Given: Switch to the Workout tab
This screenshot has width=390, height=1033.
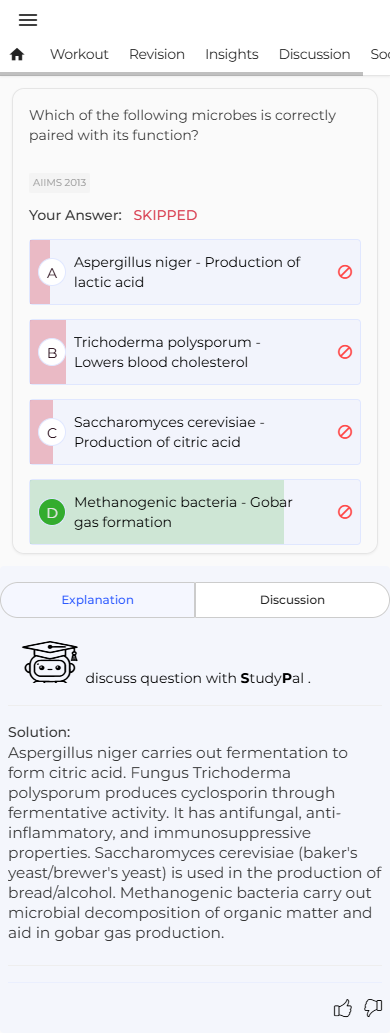Looking at the screenshot, I should (79, 55).
